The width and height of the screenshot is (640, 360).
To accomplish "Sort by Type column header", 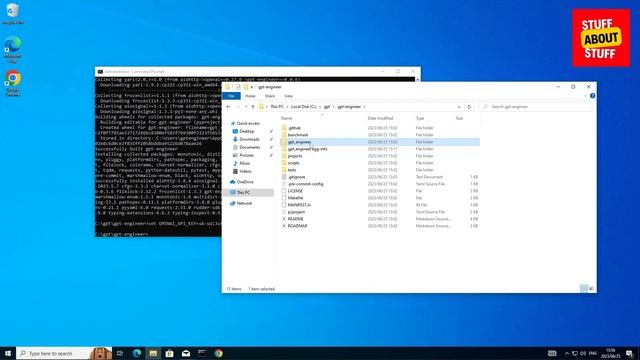I will point(420,118).
